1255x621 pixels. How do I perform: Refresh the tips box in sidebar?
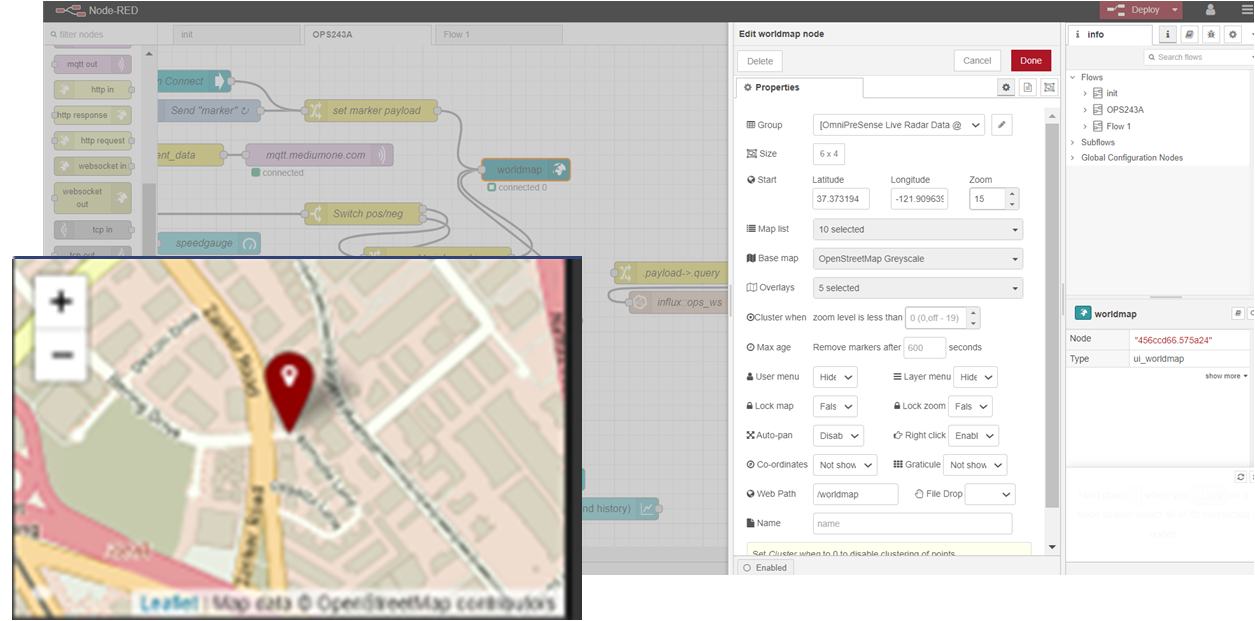pos(1241,477)
